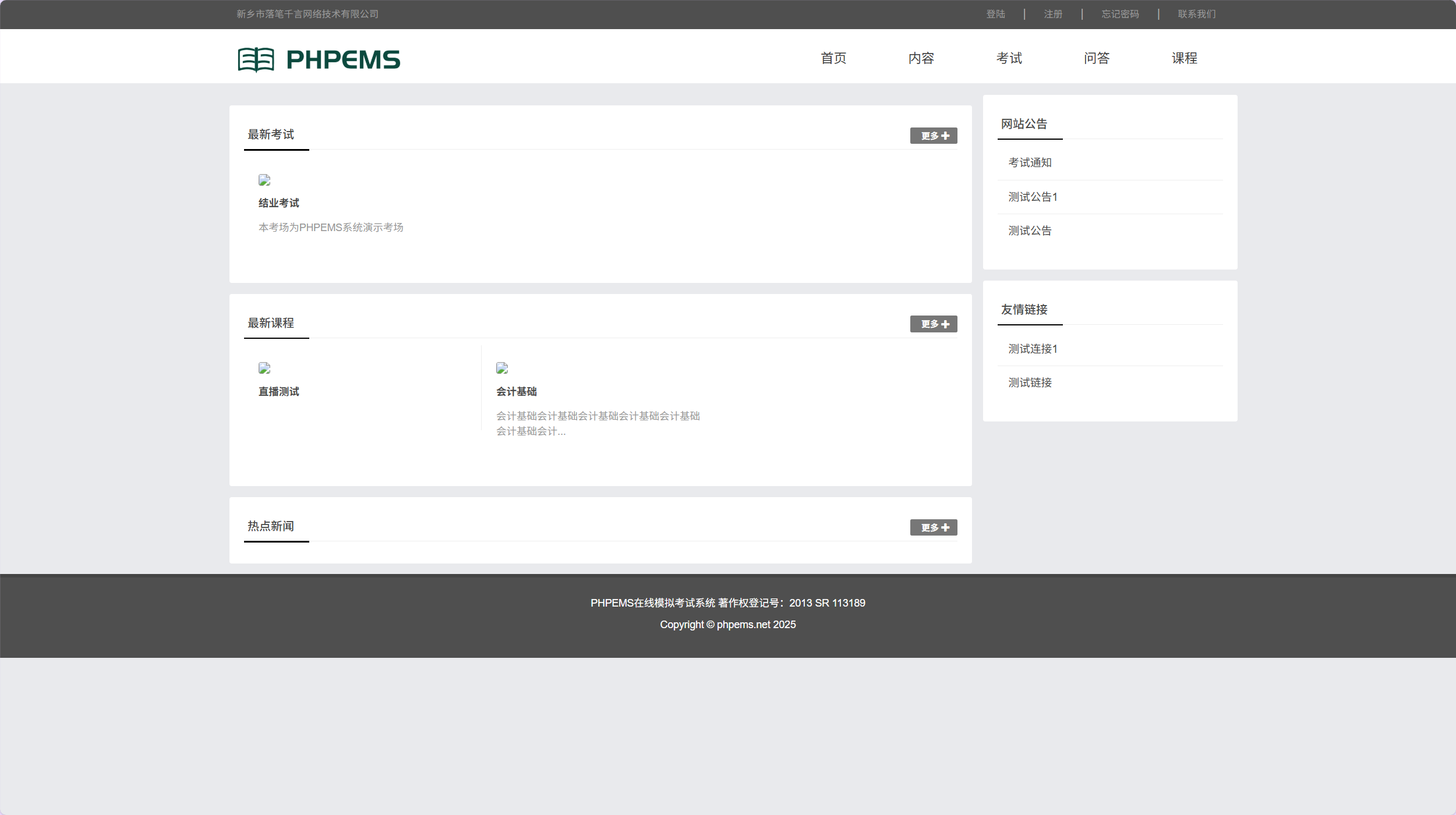
Task: Open the 忘记密码 forgot password link
Action: (1120, 14)
